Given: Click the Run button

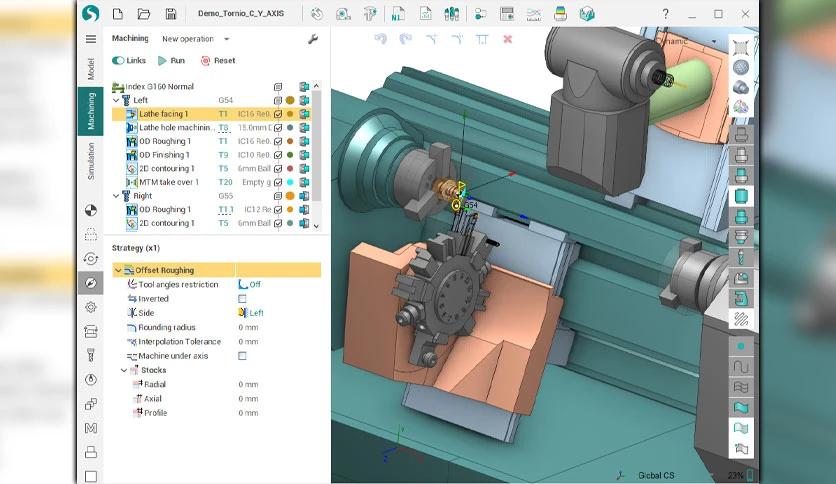Looking at the screenshot, I should 171,61.
